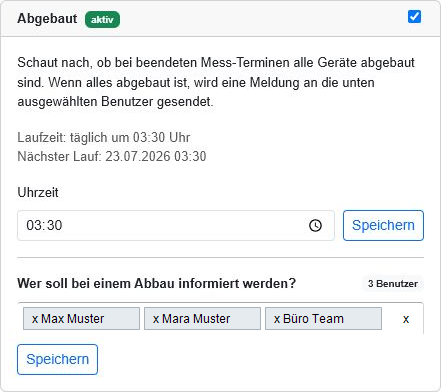441x392 pixels.
Task: Uncheck the Abgebaut job checkbox
Action: click(x=414, y=17)
